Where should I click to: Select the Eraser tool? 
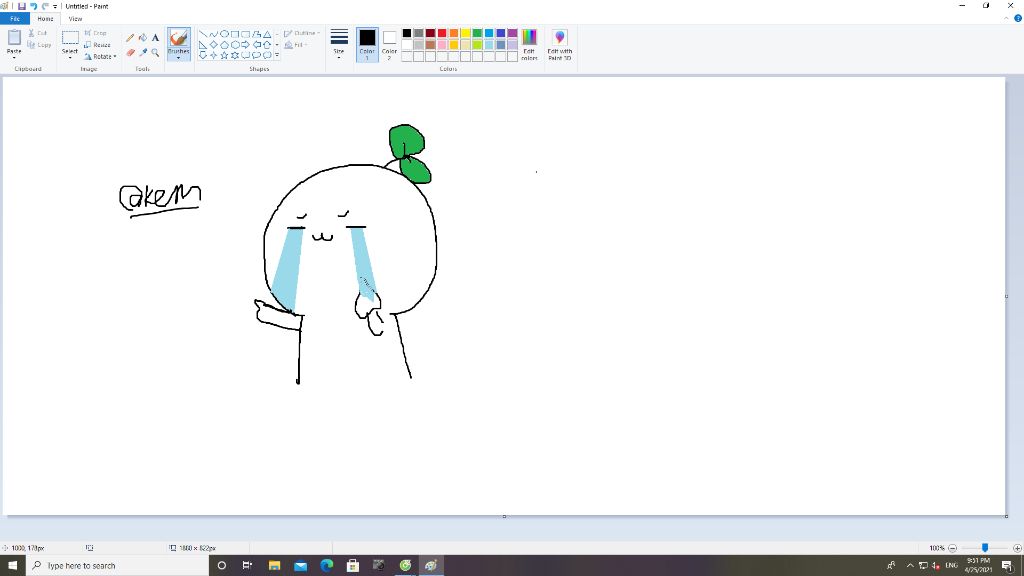click(130, 52)
